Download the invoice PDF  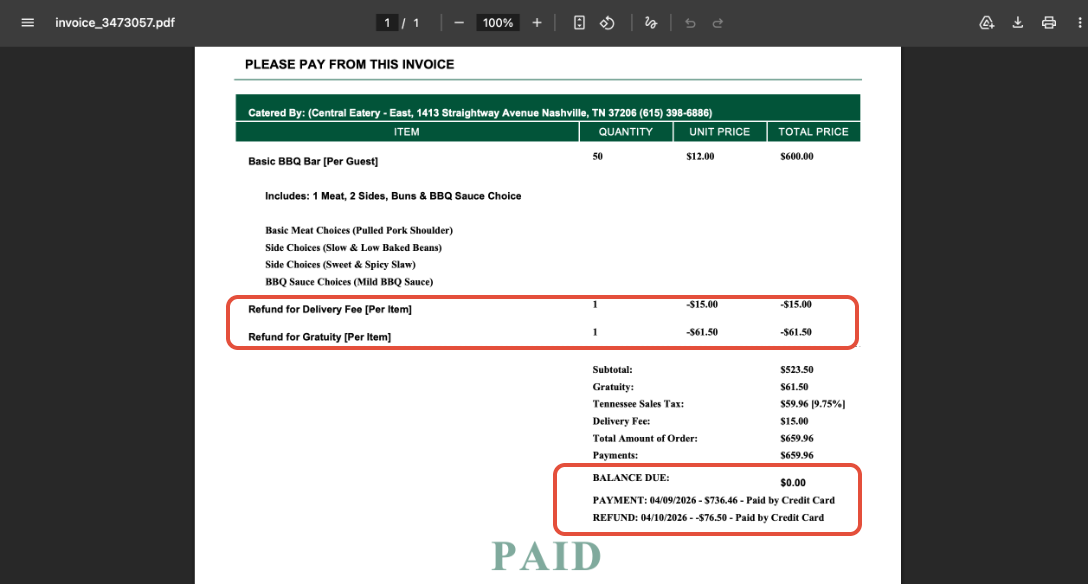click(1017, 23)
